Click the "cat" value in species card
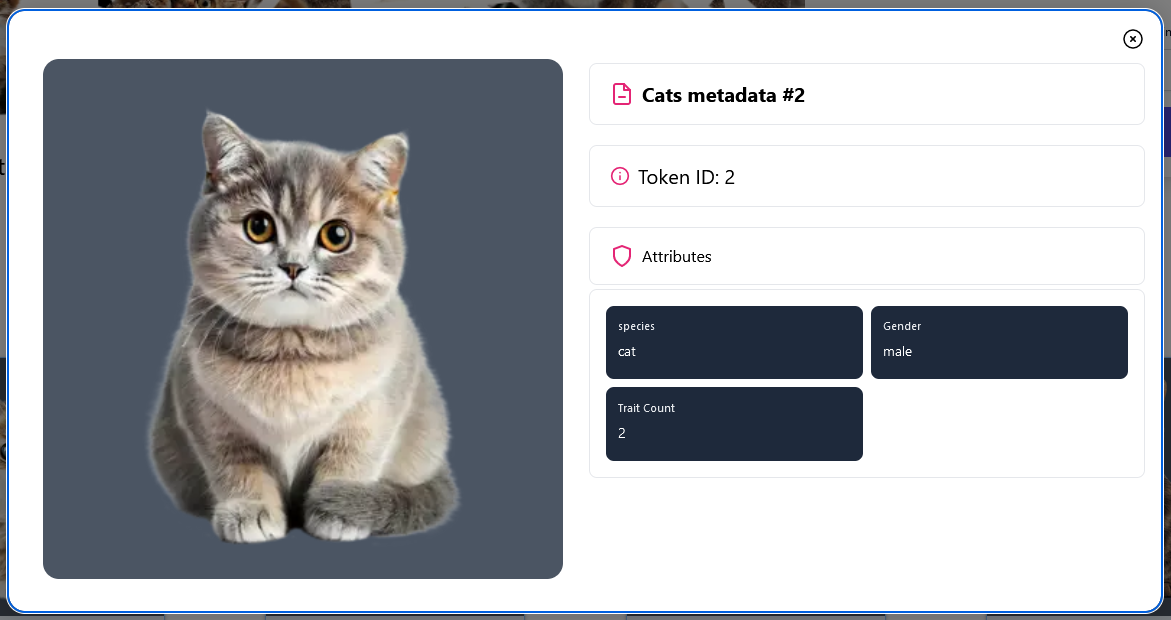The height and width of the screenshot is (620, 1171). click(627, 352)
